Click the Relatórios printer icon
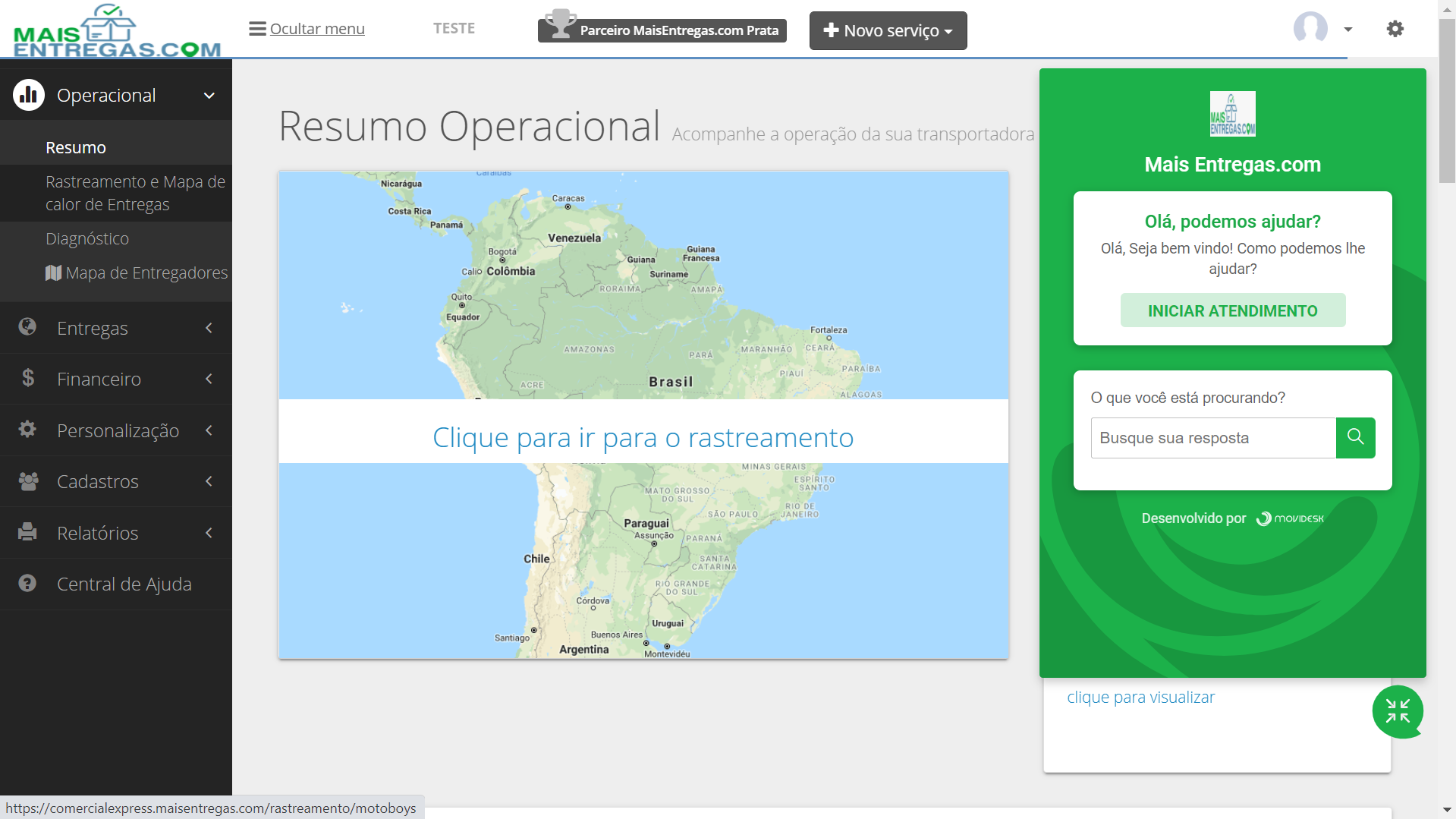The image size is (1456, 819). tap(27, 532)
